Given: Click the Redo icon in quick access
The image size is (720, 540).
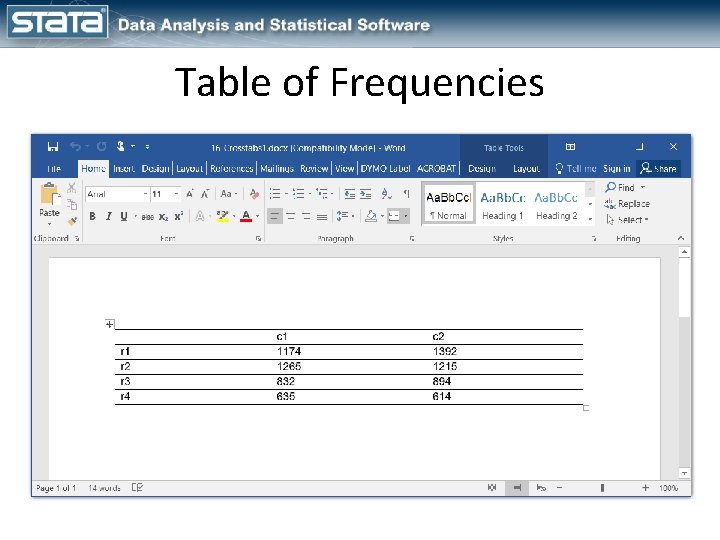Looking at the screenshot, I should (101, 147).
